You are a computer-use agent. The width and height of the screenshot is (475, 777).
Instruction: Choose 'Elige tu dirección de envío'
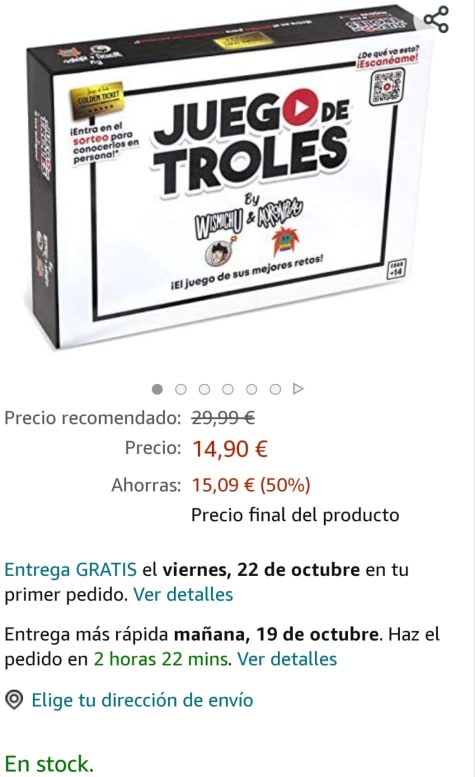pyautogui.click(x=142, y=700)
